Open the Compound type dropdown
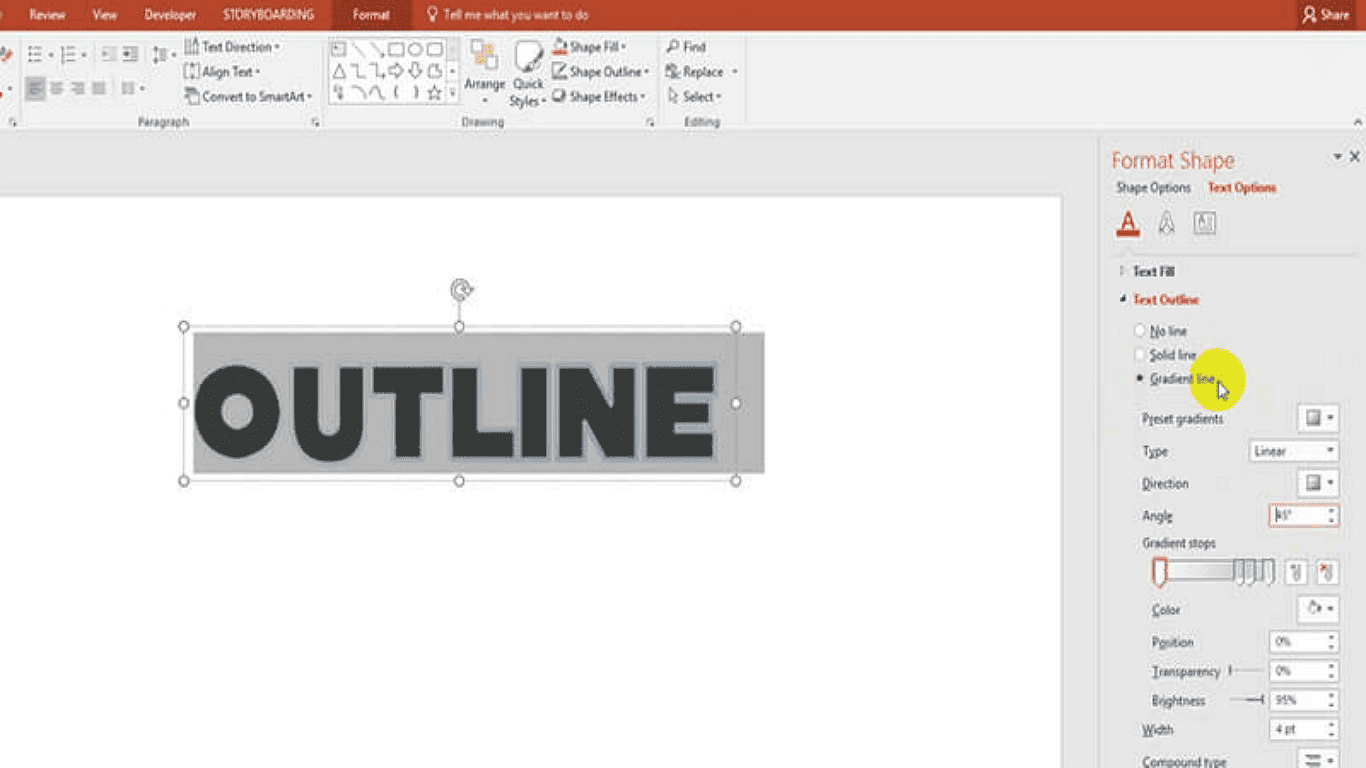Image resolution: width=1366 pixels, height=768 pixels. click(x=1318, y=761)
